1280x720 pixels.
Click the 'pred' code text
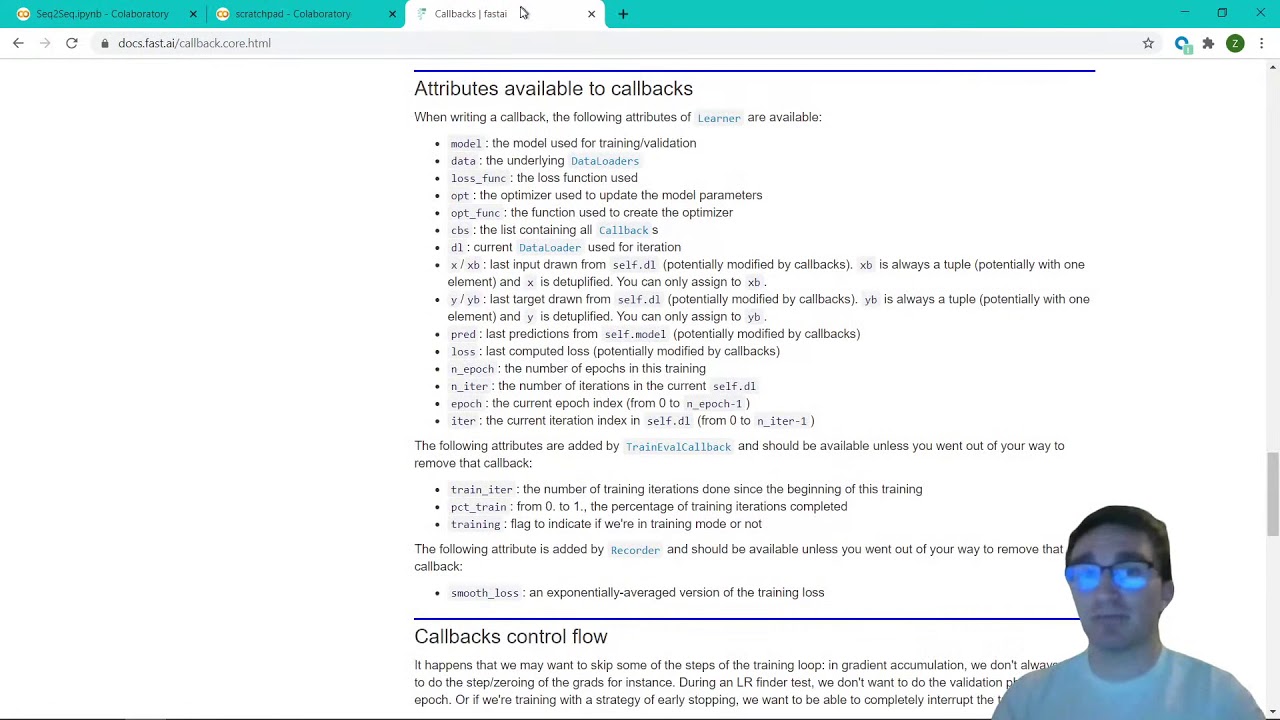(x=463, y=334)
